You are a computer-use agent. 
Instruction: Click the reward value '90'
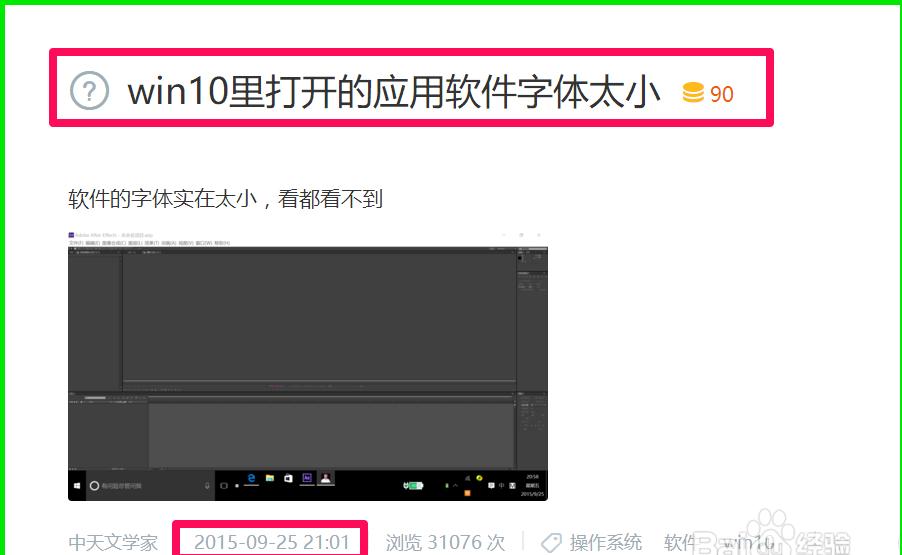pos(722,94)
